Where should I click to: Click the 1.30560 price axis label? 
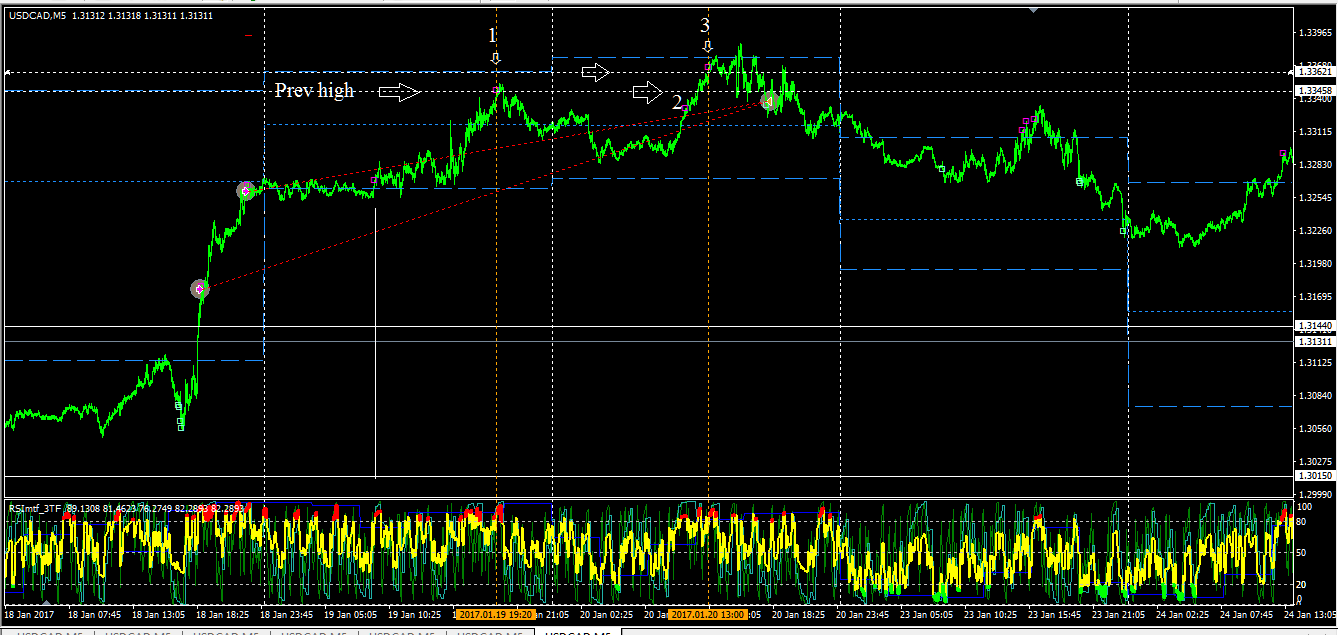(1313, 429)
